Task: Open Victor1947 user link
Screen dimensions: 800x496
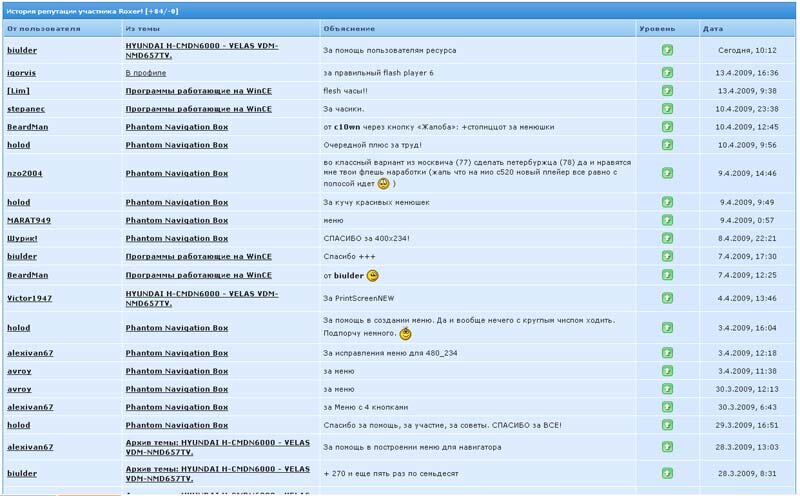Action: 31,298
